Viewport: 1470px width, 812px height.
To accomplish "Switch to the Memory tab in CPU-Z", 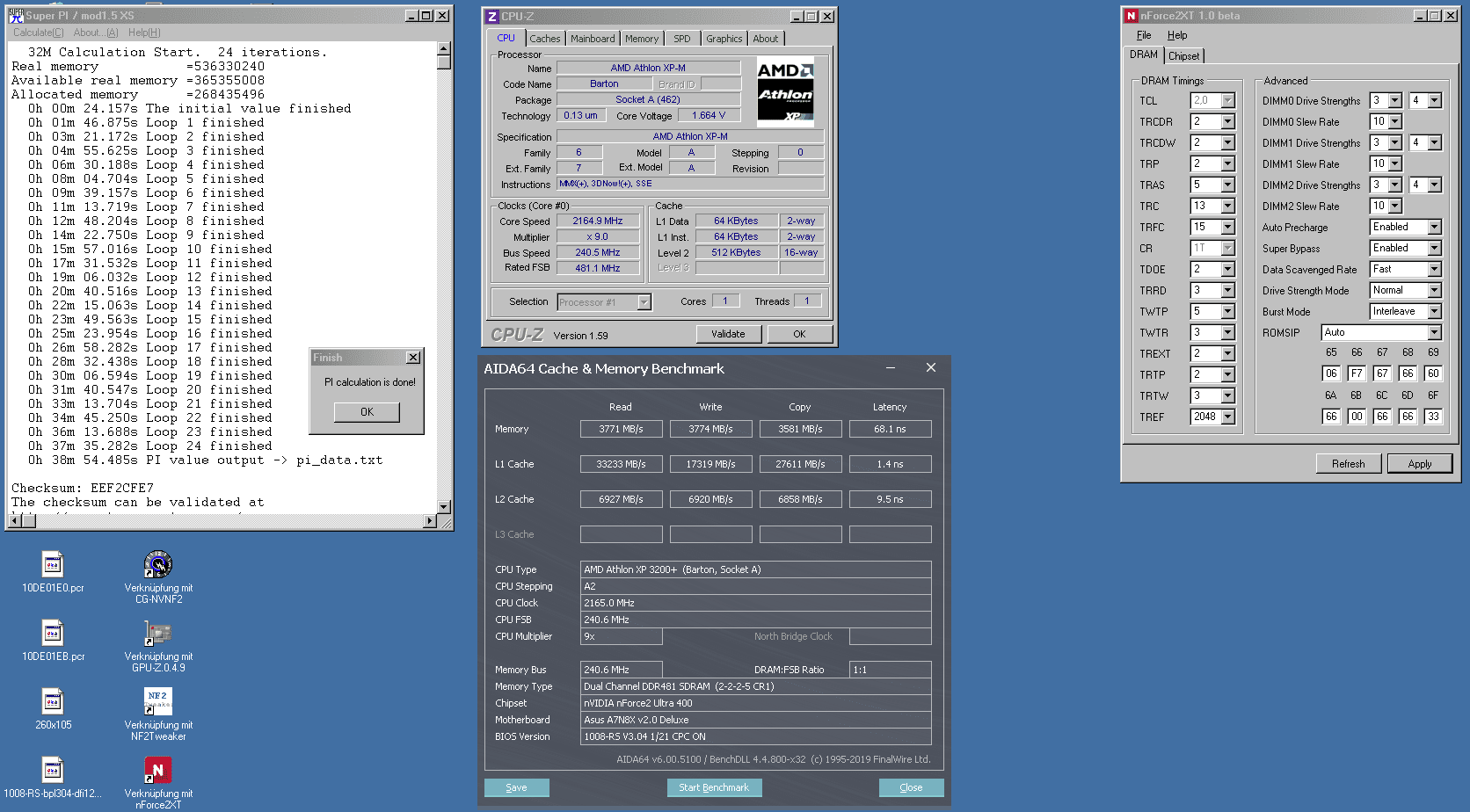I will point(641,39).
